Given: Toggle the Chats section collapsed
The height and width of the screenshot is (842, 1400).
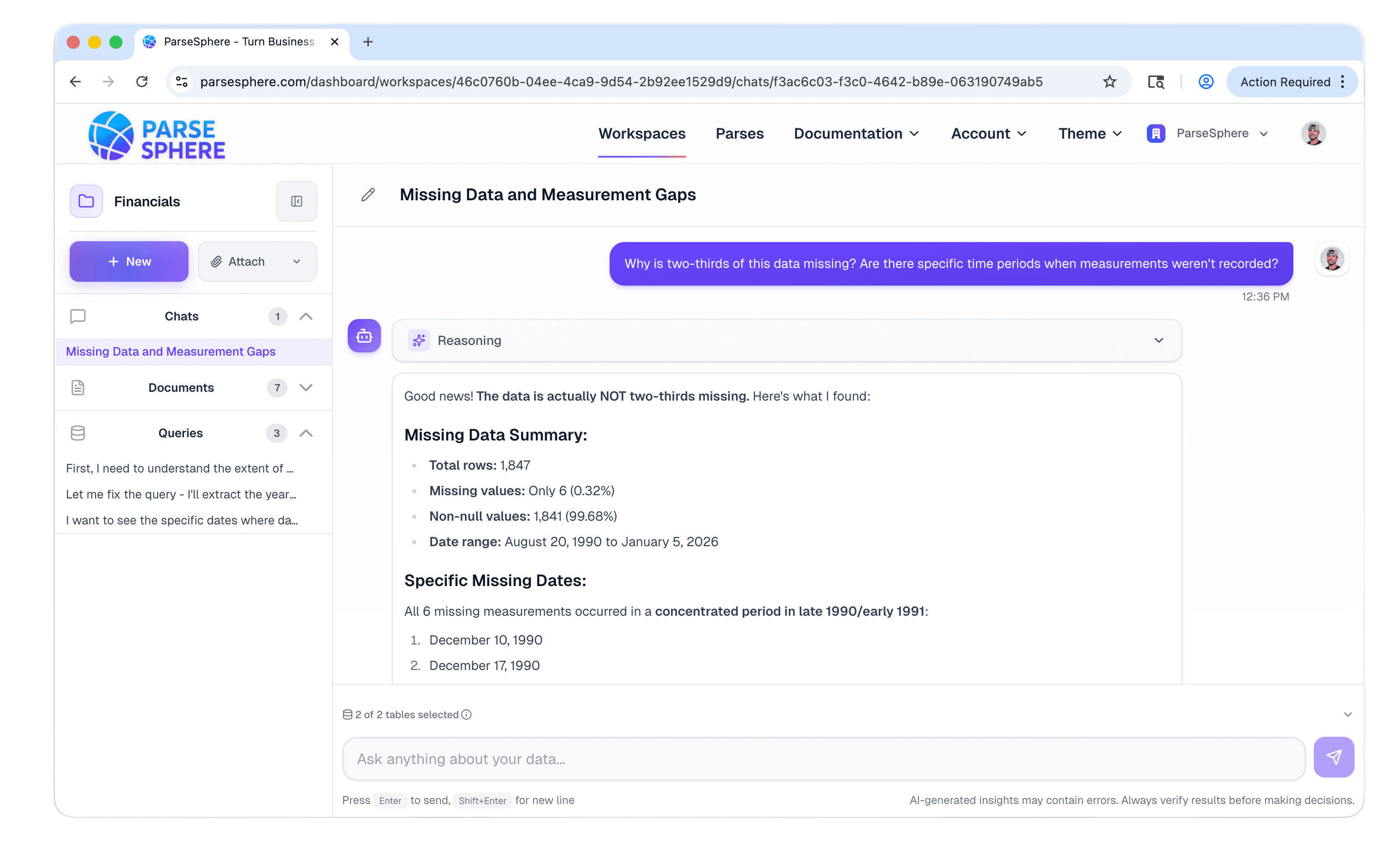Looking at the screenshot, I should (x=306, y=316).
